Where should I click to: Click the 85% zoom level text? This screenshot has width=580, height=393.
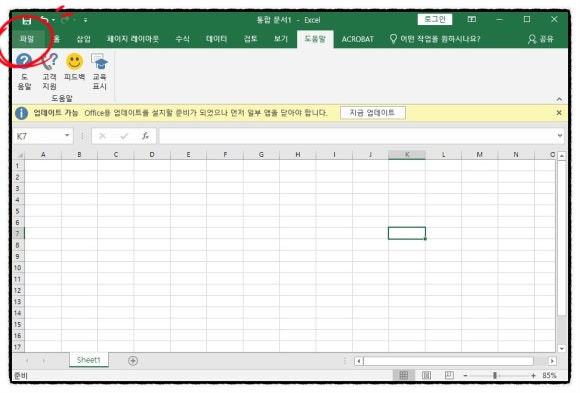click(549, 376)
